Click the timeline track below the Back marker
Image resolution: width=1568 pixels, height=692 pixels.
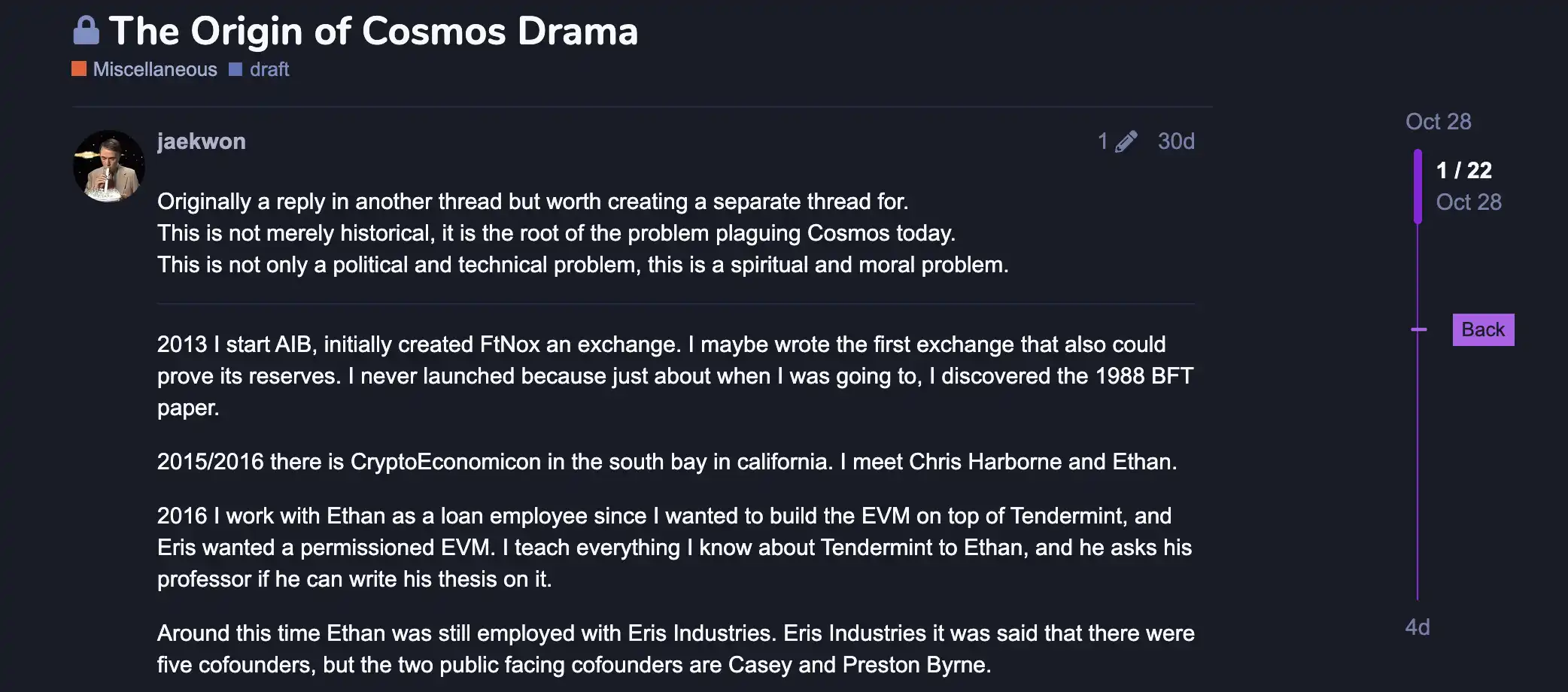[x=1418, y=466]
